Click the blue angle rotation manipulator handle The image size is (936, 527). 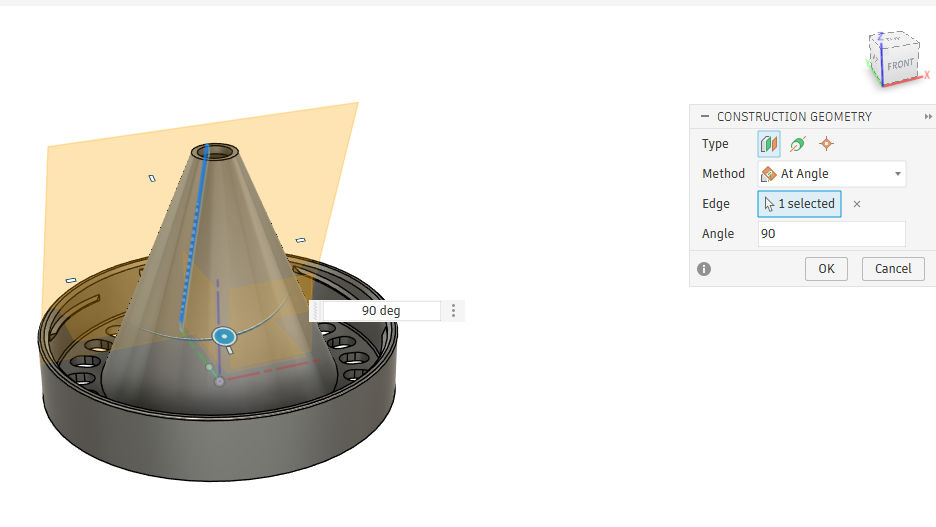click(x=224, y=337)
